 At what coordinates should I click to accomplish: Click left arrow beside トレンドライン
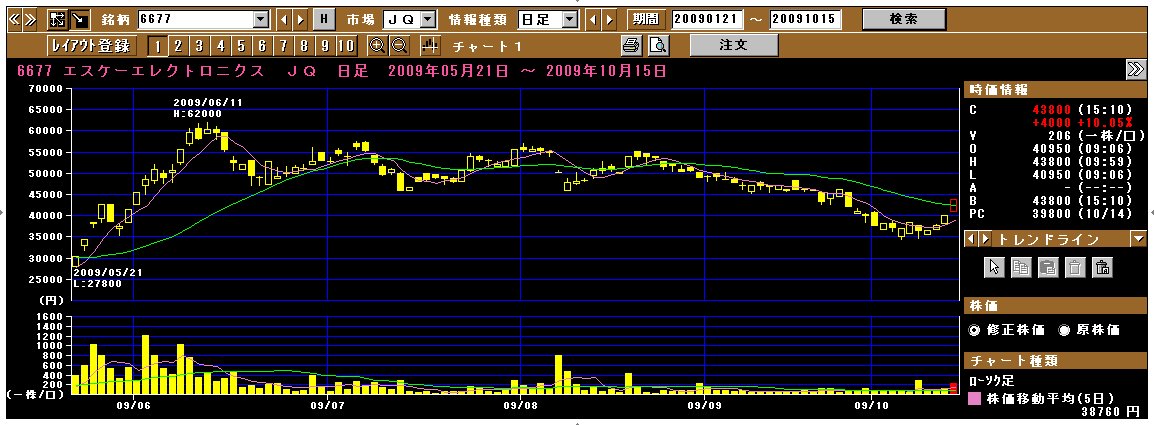click(970, 239)
